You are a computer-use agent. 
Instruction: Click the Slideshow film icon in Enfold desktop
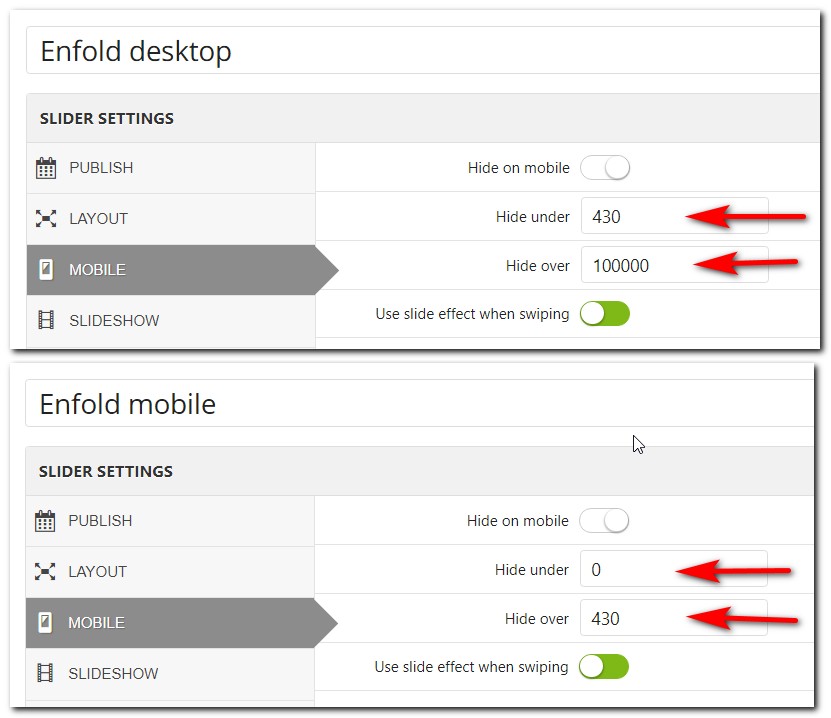(46, 320)
